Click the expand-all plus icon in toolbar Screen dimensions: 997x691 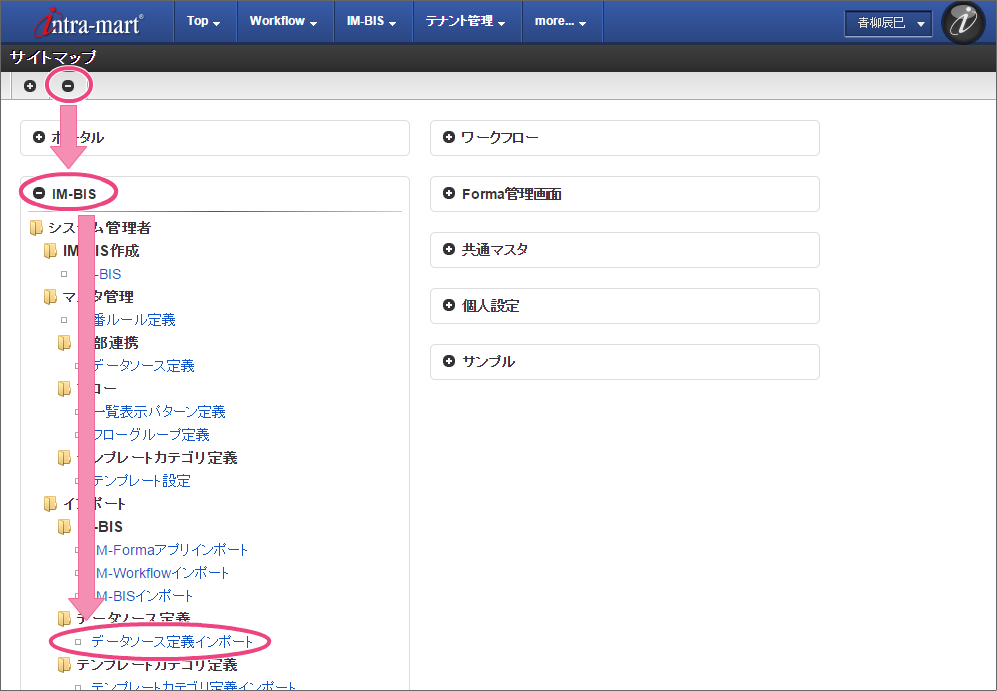30,86
